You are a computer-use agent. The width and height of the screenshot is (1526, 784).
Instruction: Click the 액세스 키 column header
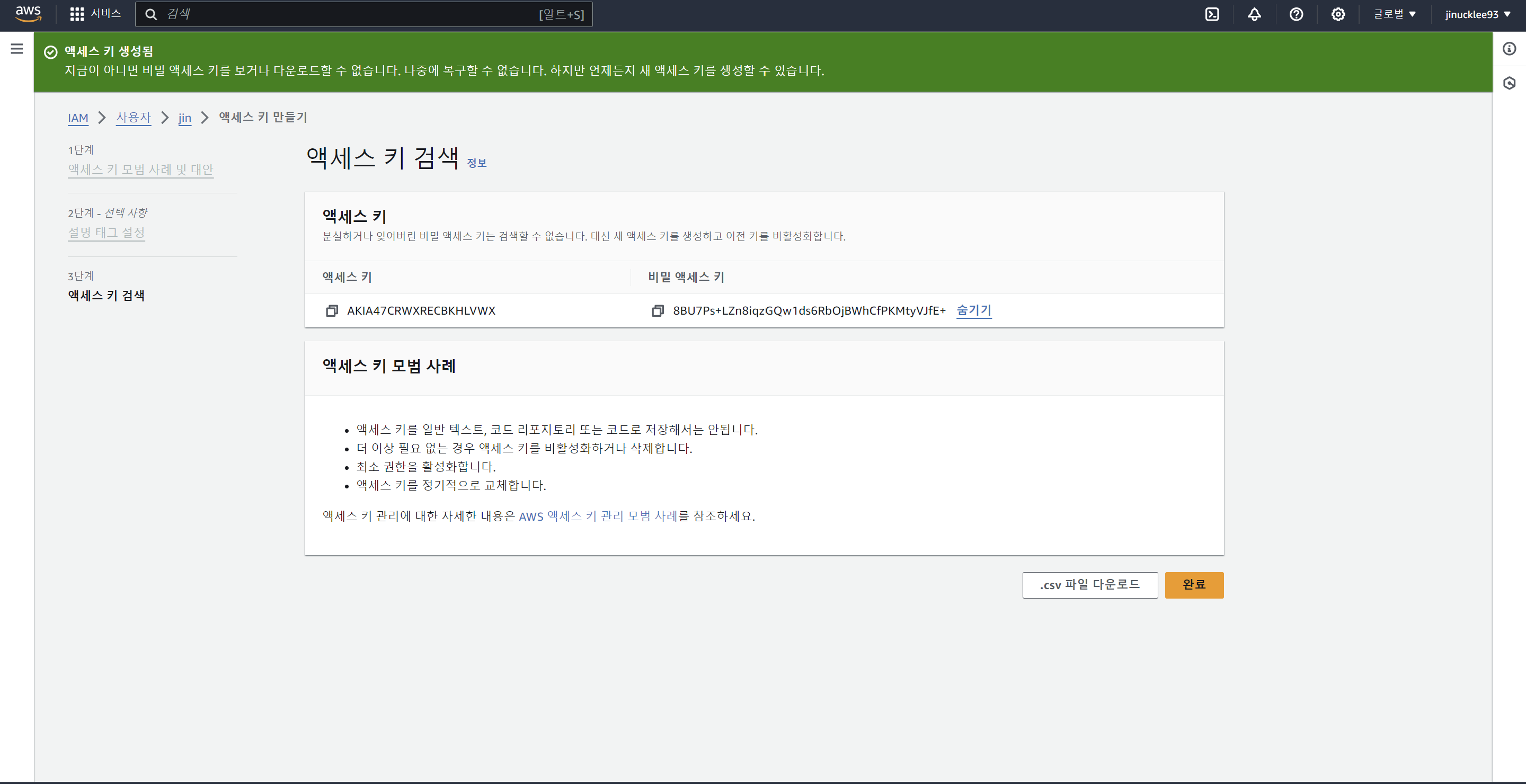click(x=347, y=277)
